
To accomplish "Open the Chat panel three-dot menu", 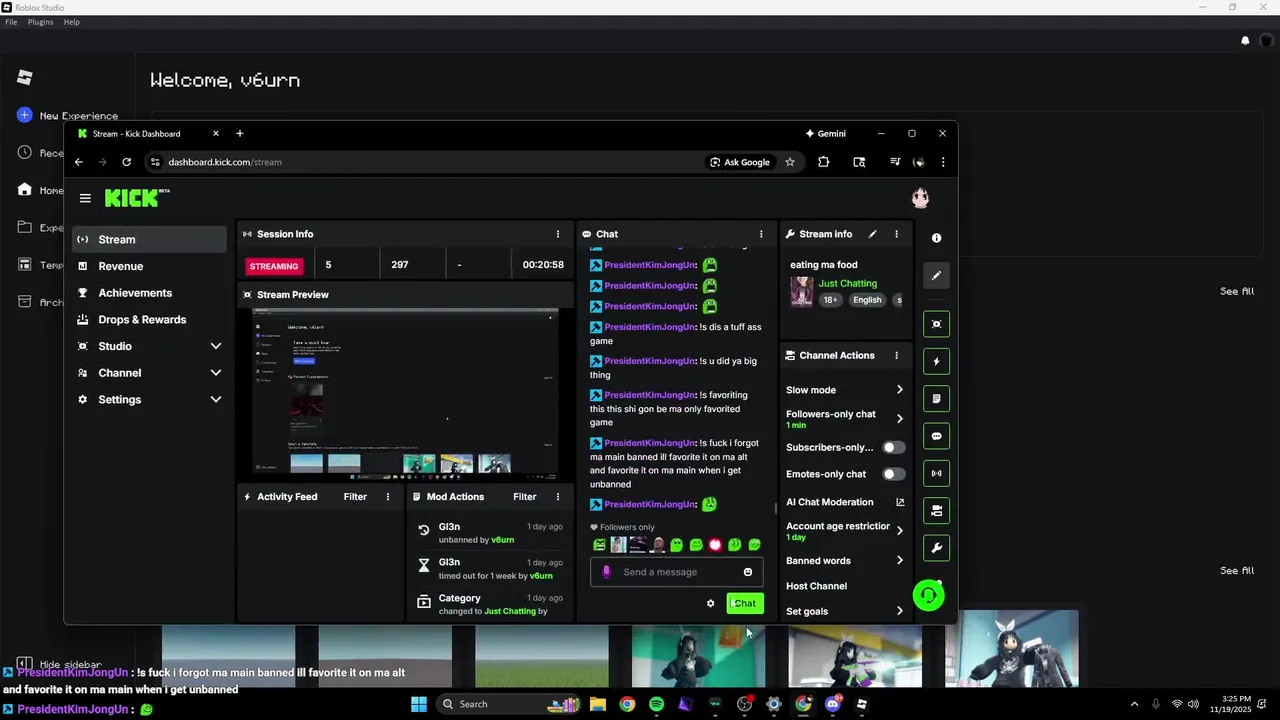I will pos(761,234).
